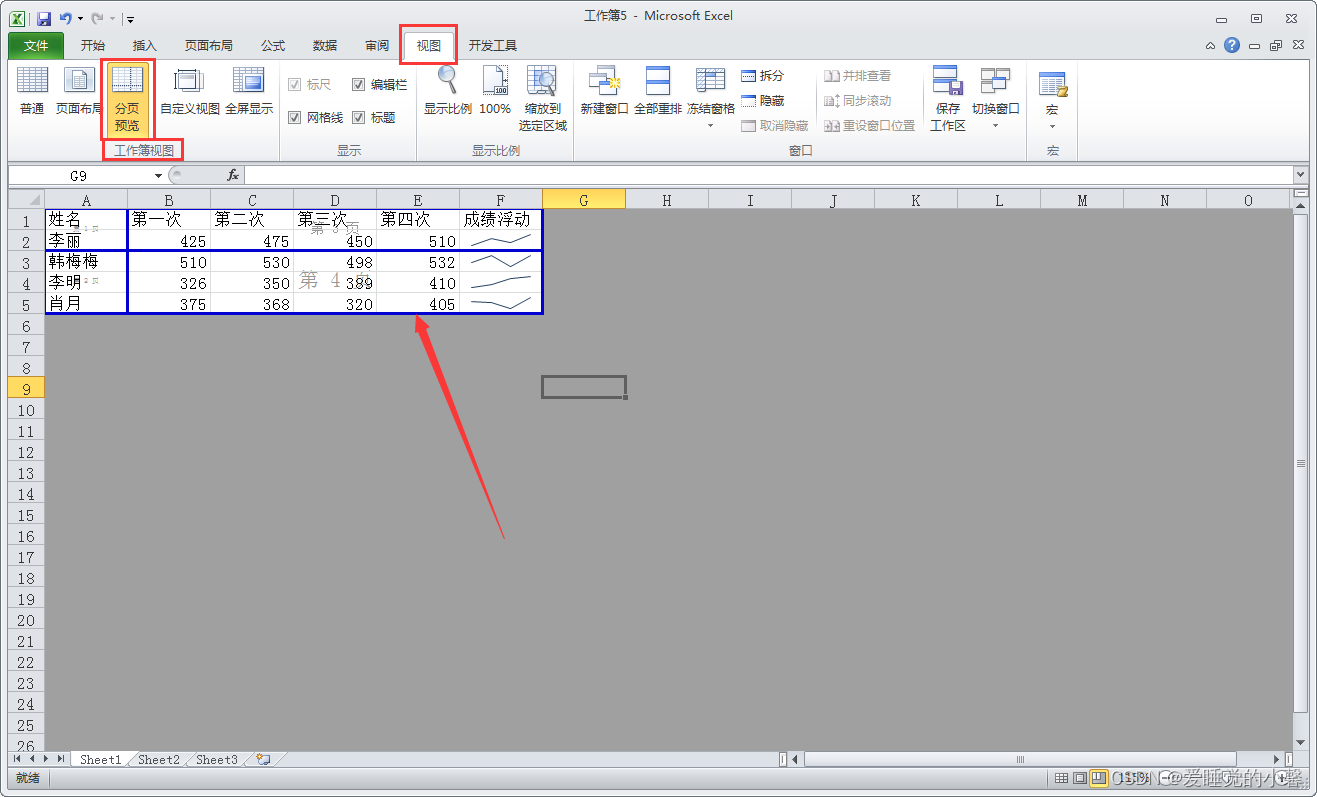
Task: Toggle Formula Bar (编辑栏) checkbox
Action: pos(359,84)
